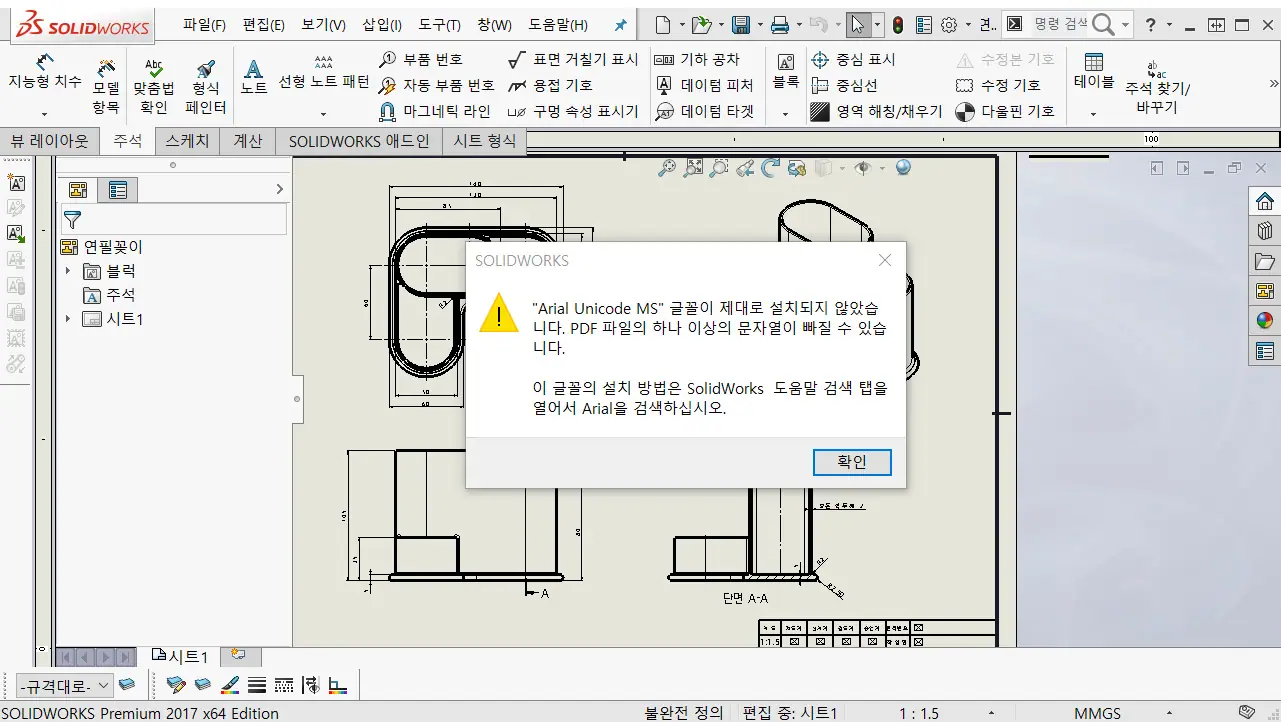The width and height of the screenshot is (1281, 722).
Task: Select the 마그네틱 라인 tool
Action: (435, 111)
